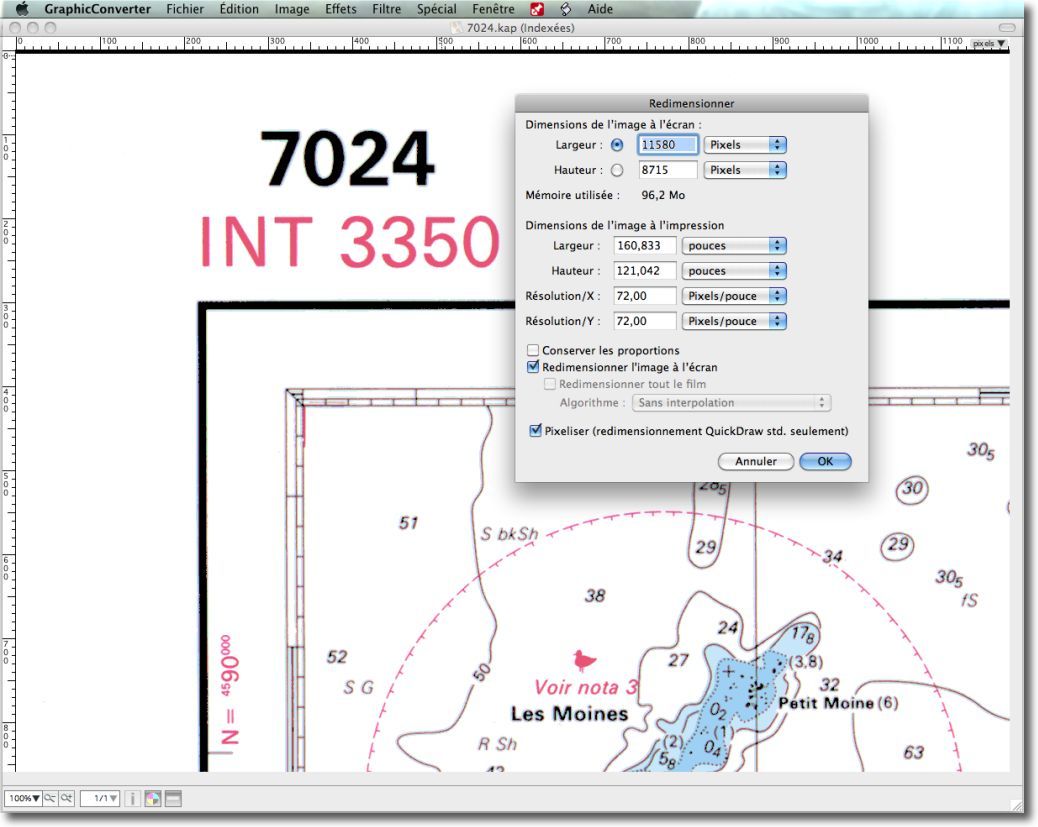Select the Largeur radio button
The height and width of the screenshot is (827, 1038).
click(617, 145)
